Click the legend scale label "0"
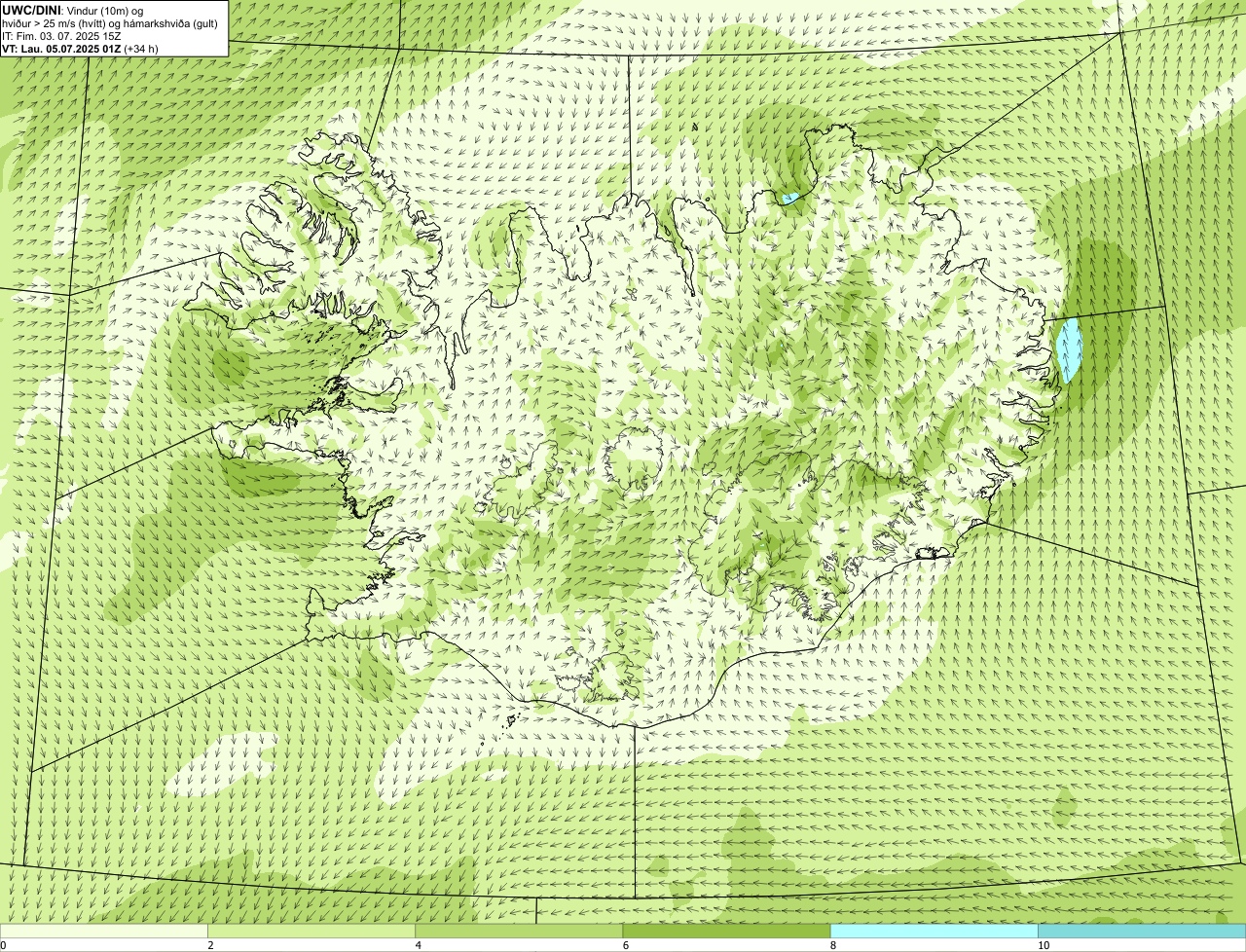 3,945
